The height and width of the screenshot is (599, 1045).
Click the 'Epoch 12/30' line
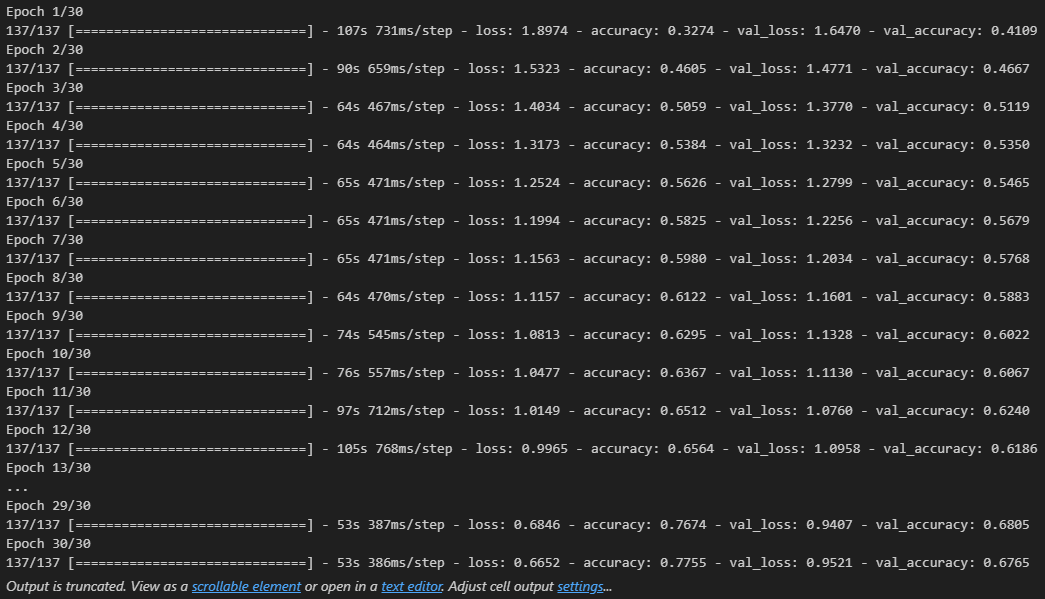pyautogui.click(x=49, y=429)
